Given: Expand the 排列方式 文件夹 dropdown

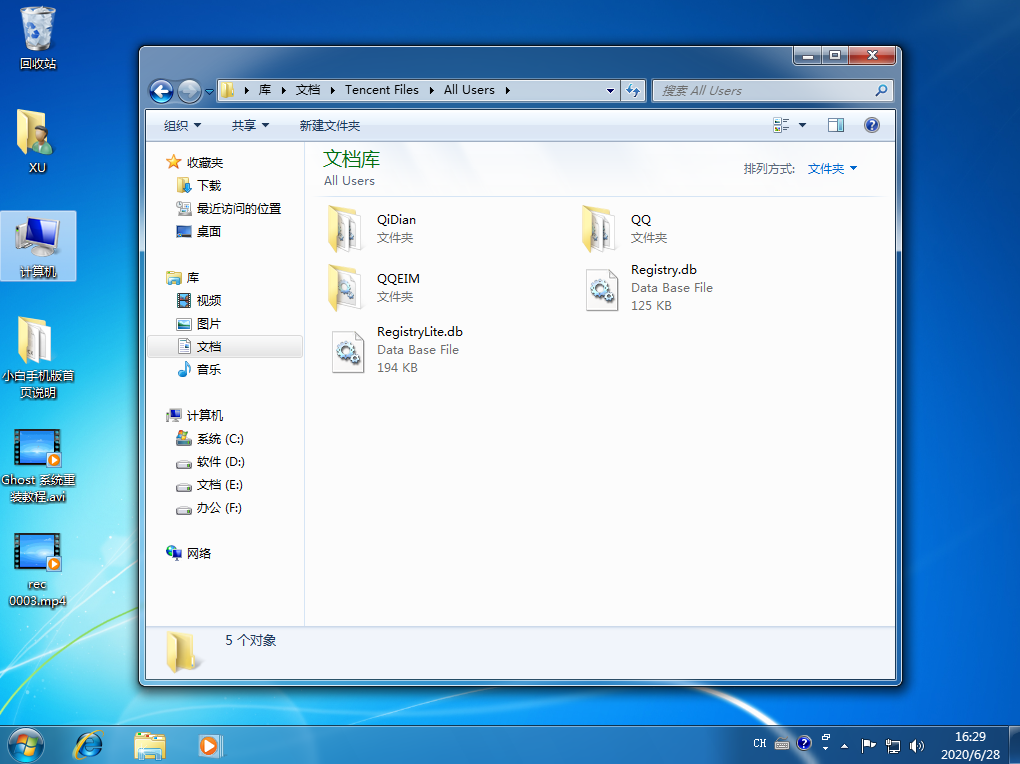Looking at the screenshot, I should 832,169.
